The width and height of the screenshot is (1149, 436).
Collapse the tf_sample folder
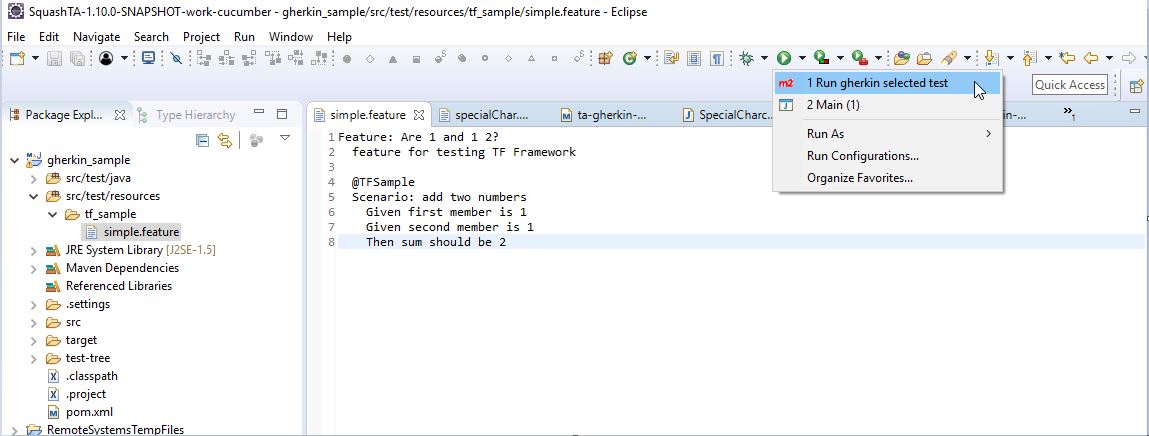(x=52, y=215)
